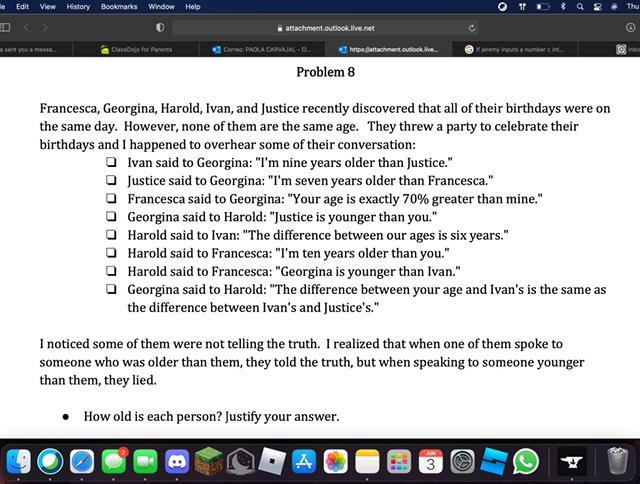
Task: Launch Discord from the dock
Action: pos(177,462)
